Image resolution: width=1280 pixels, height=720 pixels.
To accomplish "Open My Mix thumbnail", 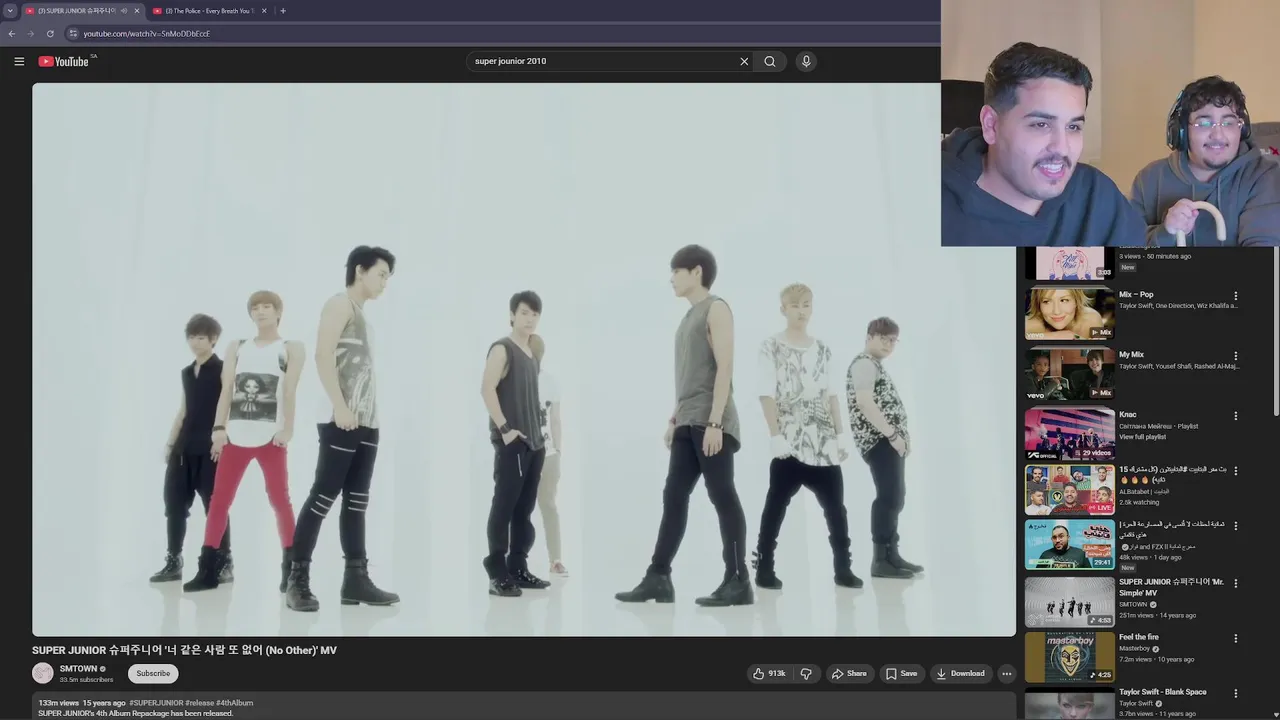I will (x=1069, y=374).
